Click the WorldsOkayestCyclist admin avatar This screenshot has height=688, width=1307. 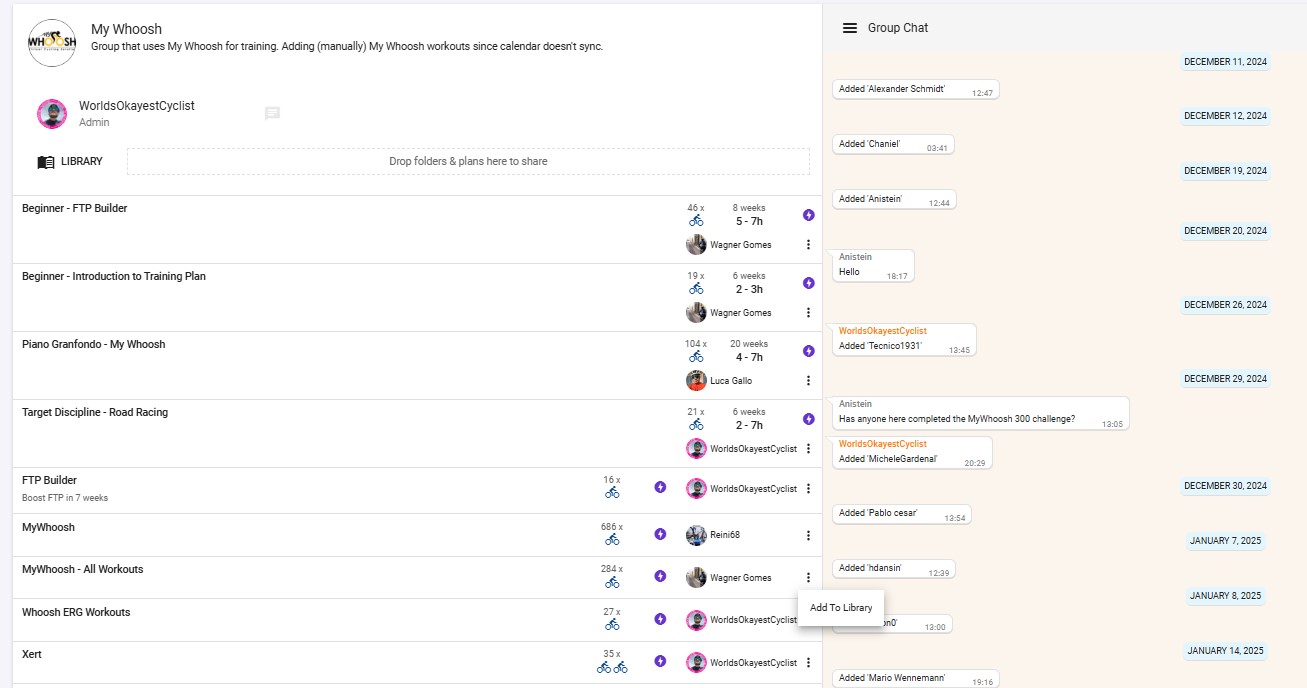tap(52, 114)
